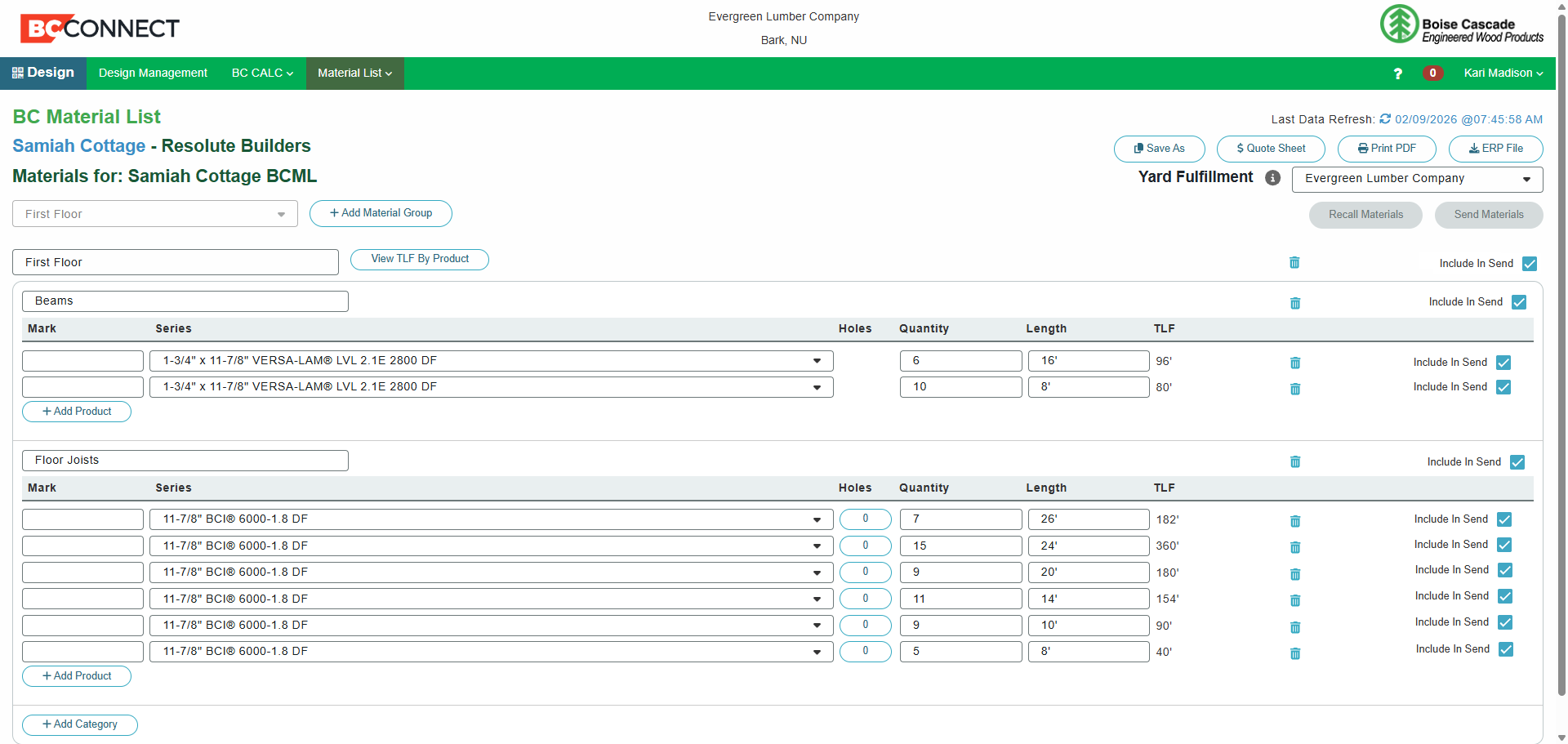Open series dropdown for 14' BCI joist
The image size is (1568, 744).
click(492, 599)
